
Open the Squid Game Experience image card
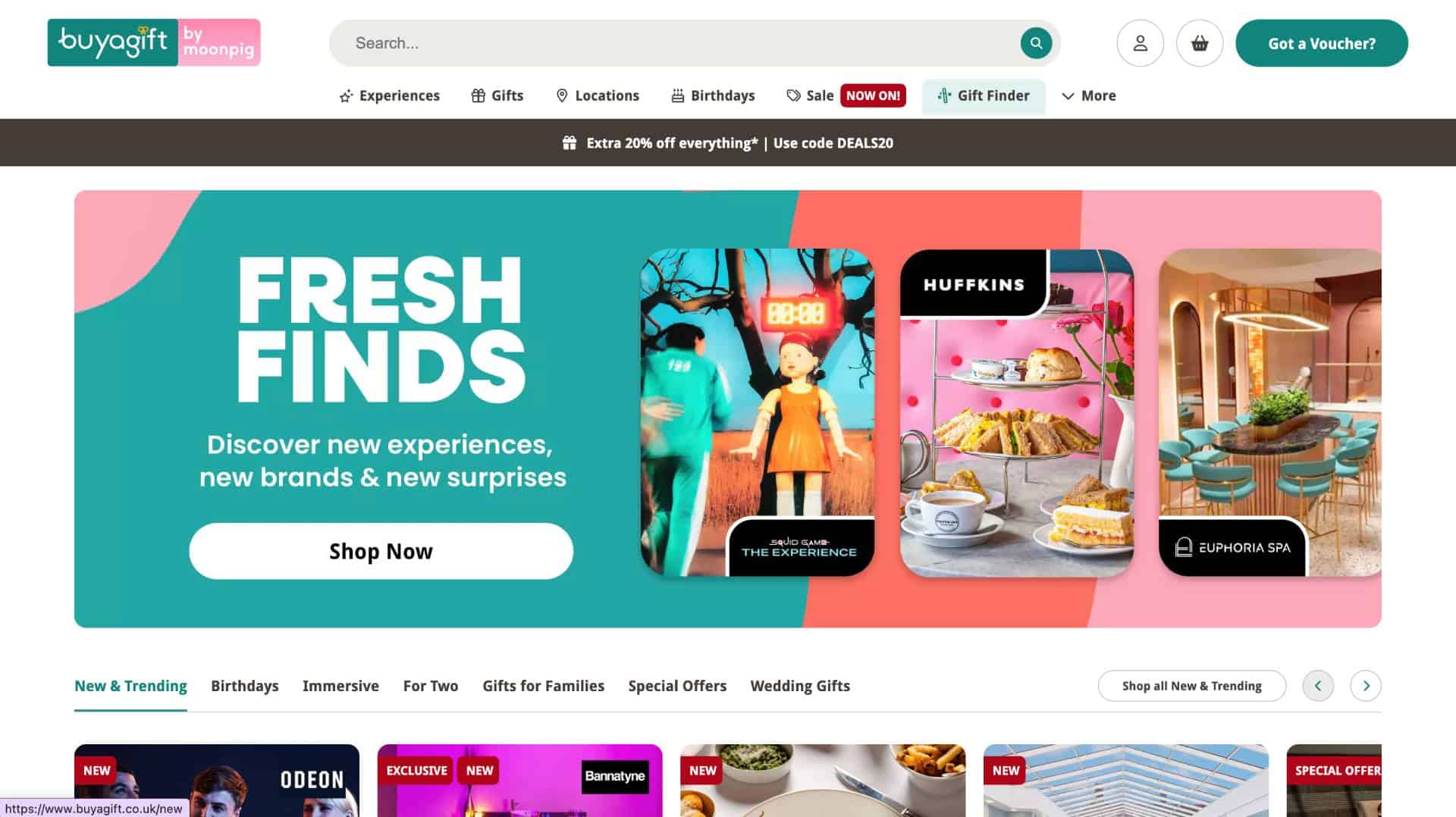(758, 412)
